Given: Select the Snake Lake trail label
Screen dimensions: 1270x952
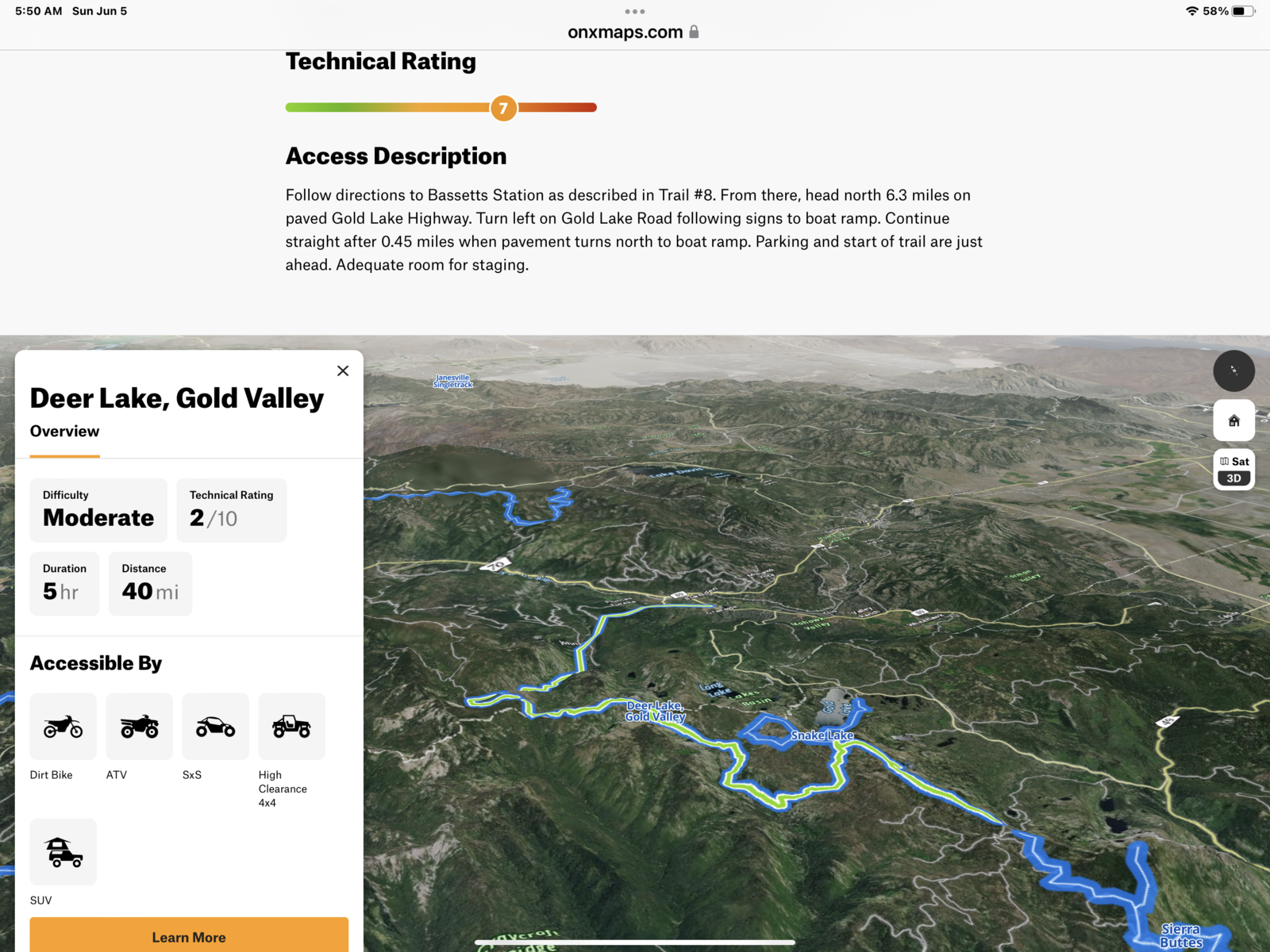Looking at the screenshot, I should (x=822, y=735).
